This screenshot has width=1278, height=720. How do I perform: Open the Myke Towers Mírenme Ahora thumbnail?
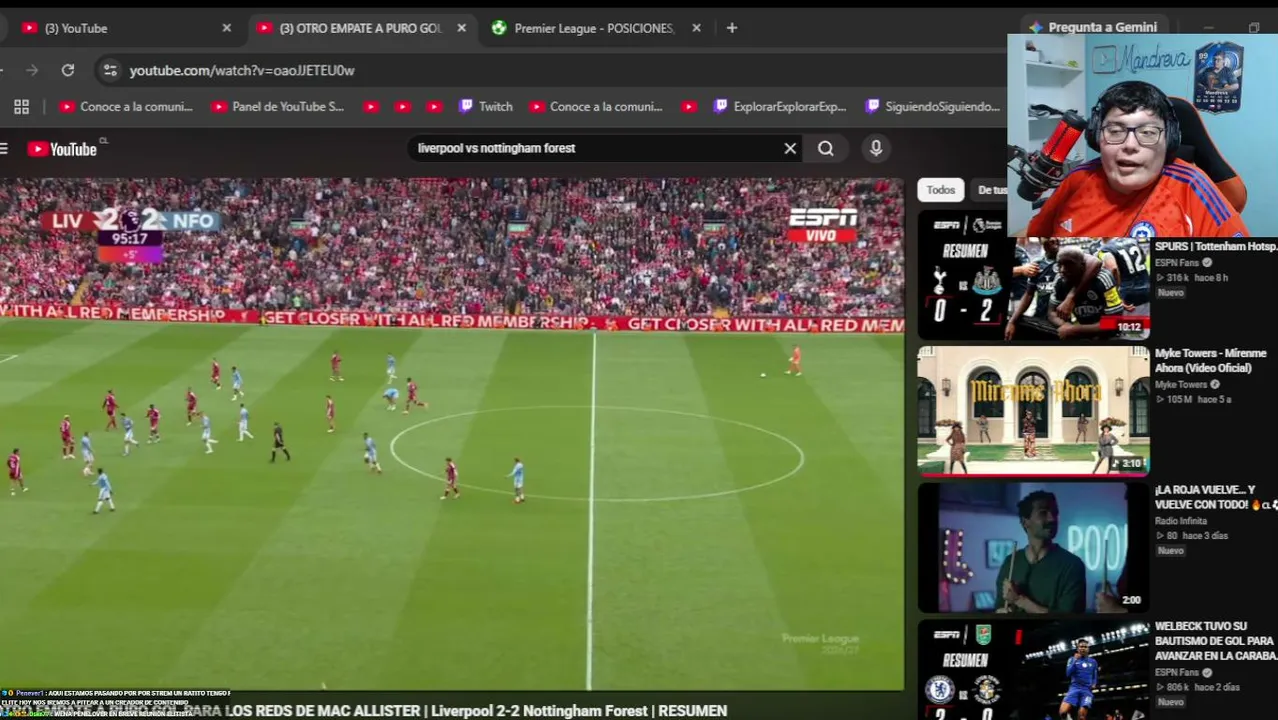pyautogui.click(x=1033, y=410)
